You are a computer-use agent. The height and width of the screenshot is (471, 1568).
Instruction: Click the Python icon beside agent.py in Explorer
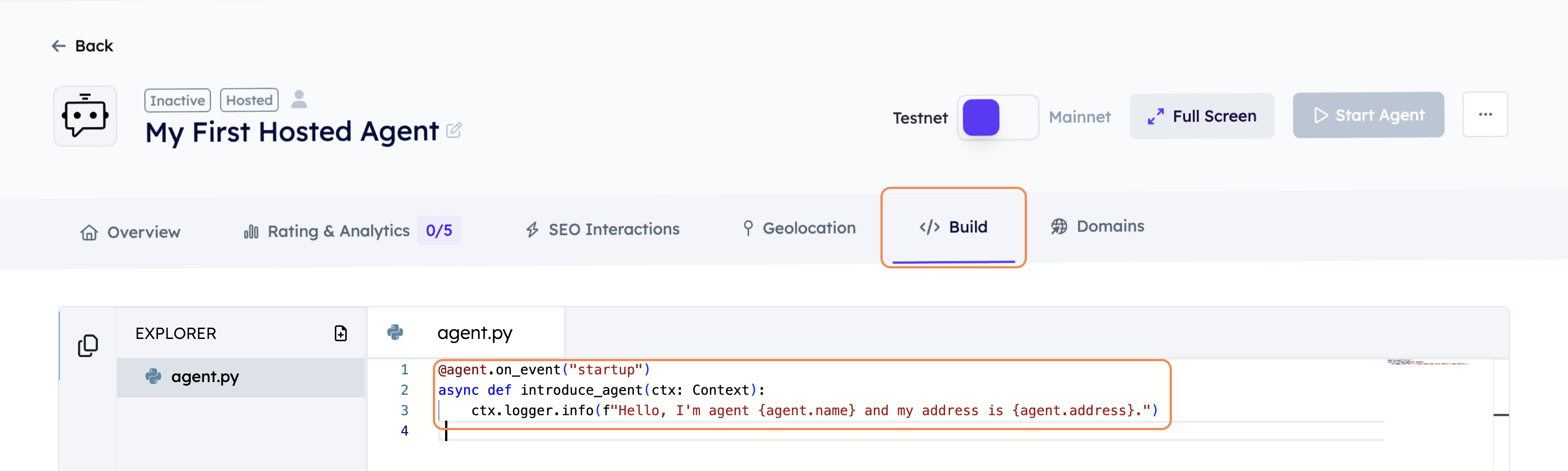153,377
